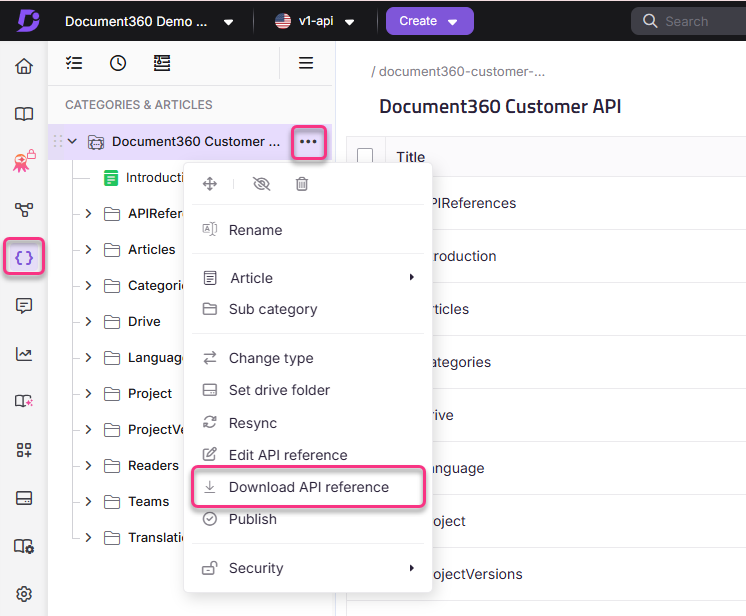The width and height of the screenshot is (746, 616).
Task: Open Settings gear in sidebar
Action: pyautogui.click(x=24, y=594)
